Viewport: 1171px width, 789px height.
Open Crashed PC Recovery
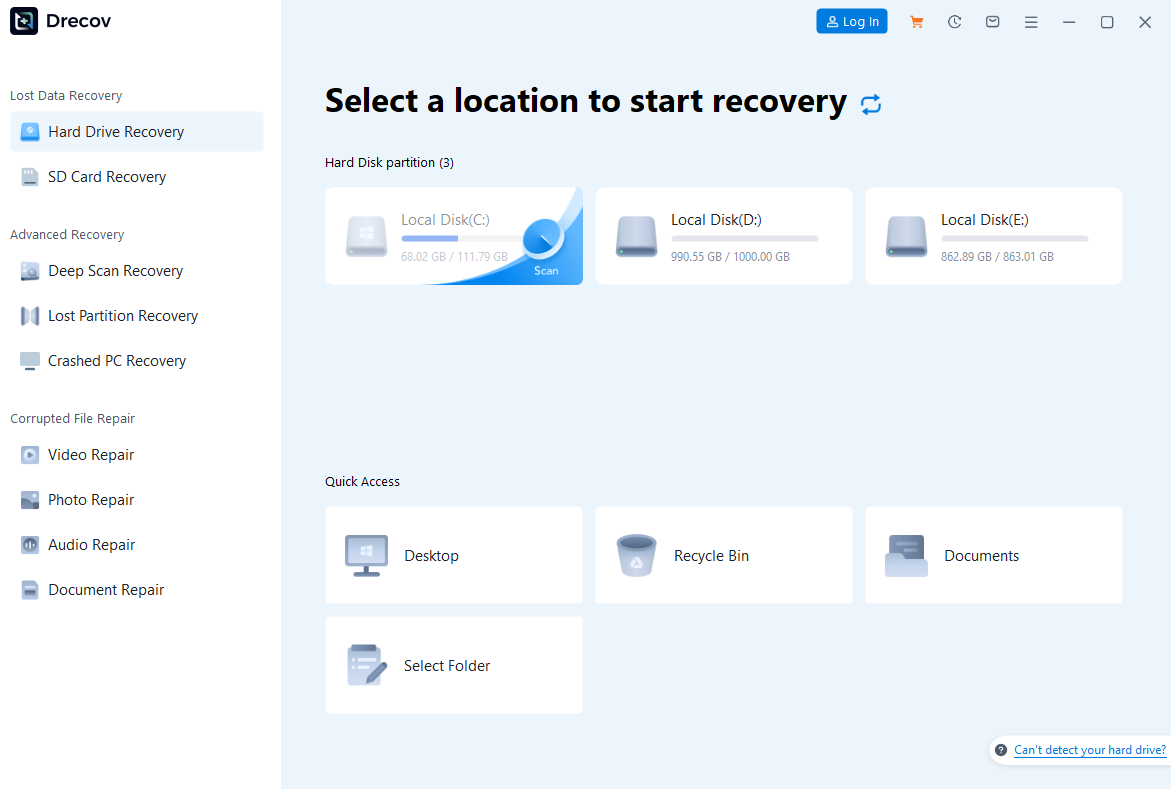click(117, 360)
